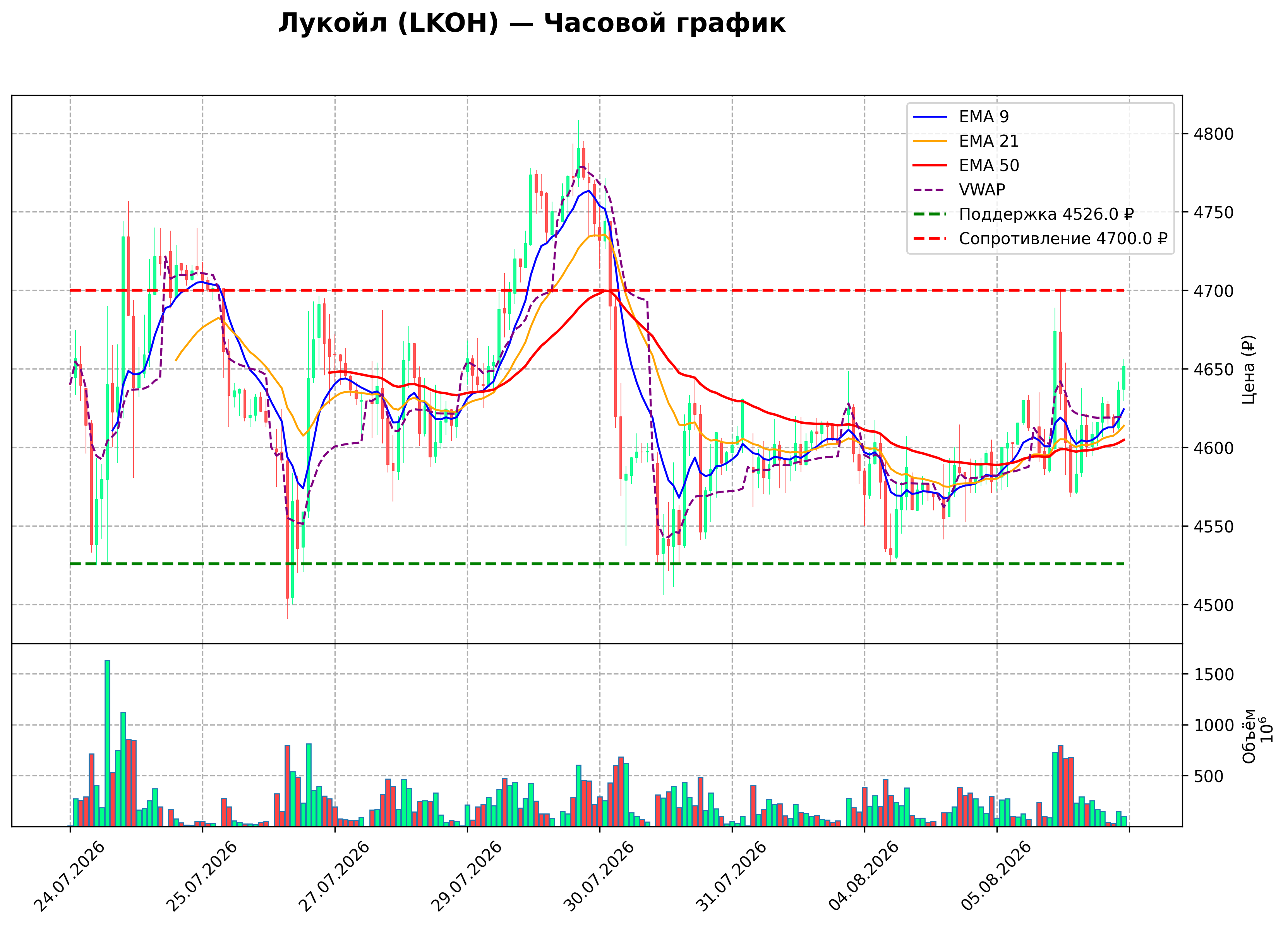Click the 4550 price axis label
1288x926 pixels.
[1214, 526]
